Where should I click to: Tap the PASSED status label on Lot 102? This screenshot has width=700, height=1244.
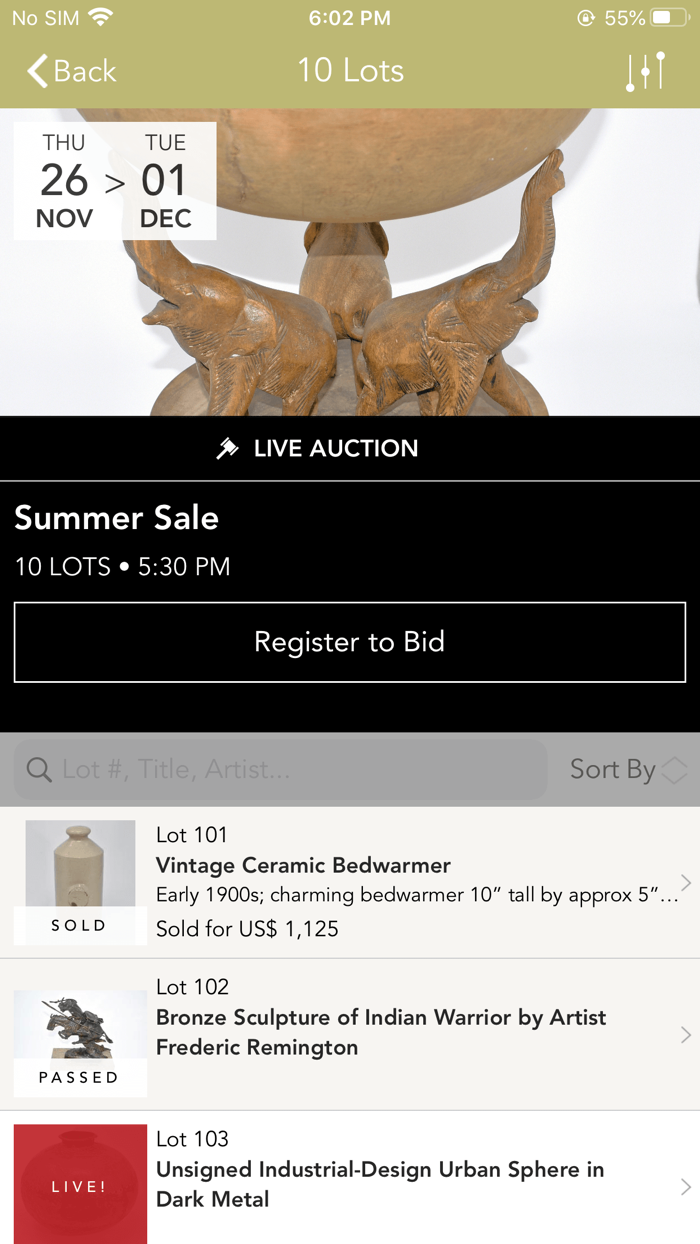coord(80,1078)
